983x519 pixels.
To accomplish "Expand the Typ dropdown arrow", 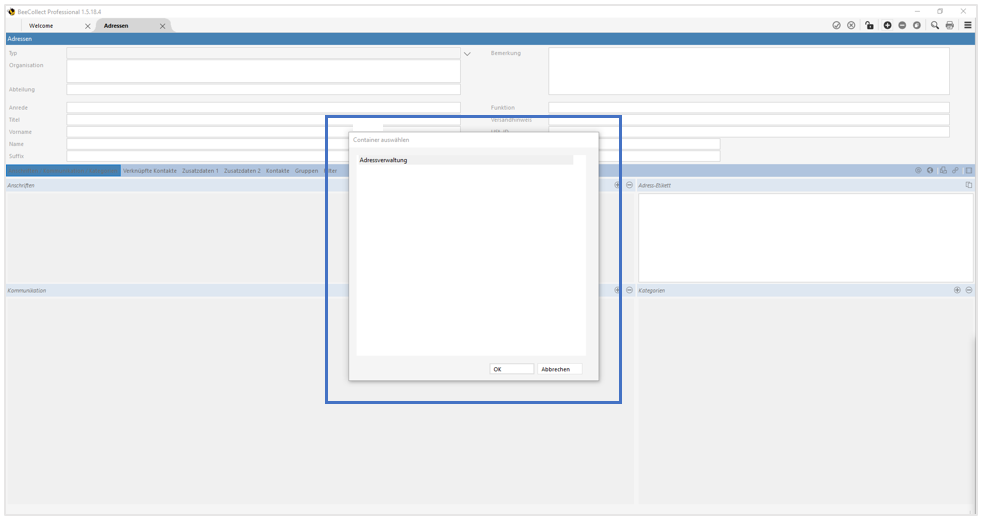I will (x=467, y=53).
